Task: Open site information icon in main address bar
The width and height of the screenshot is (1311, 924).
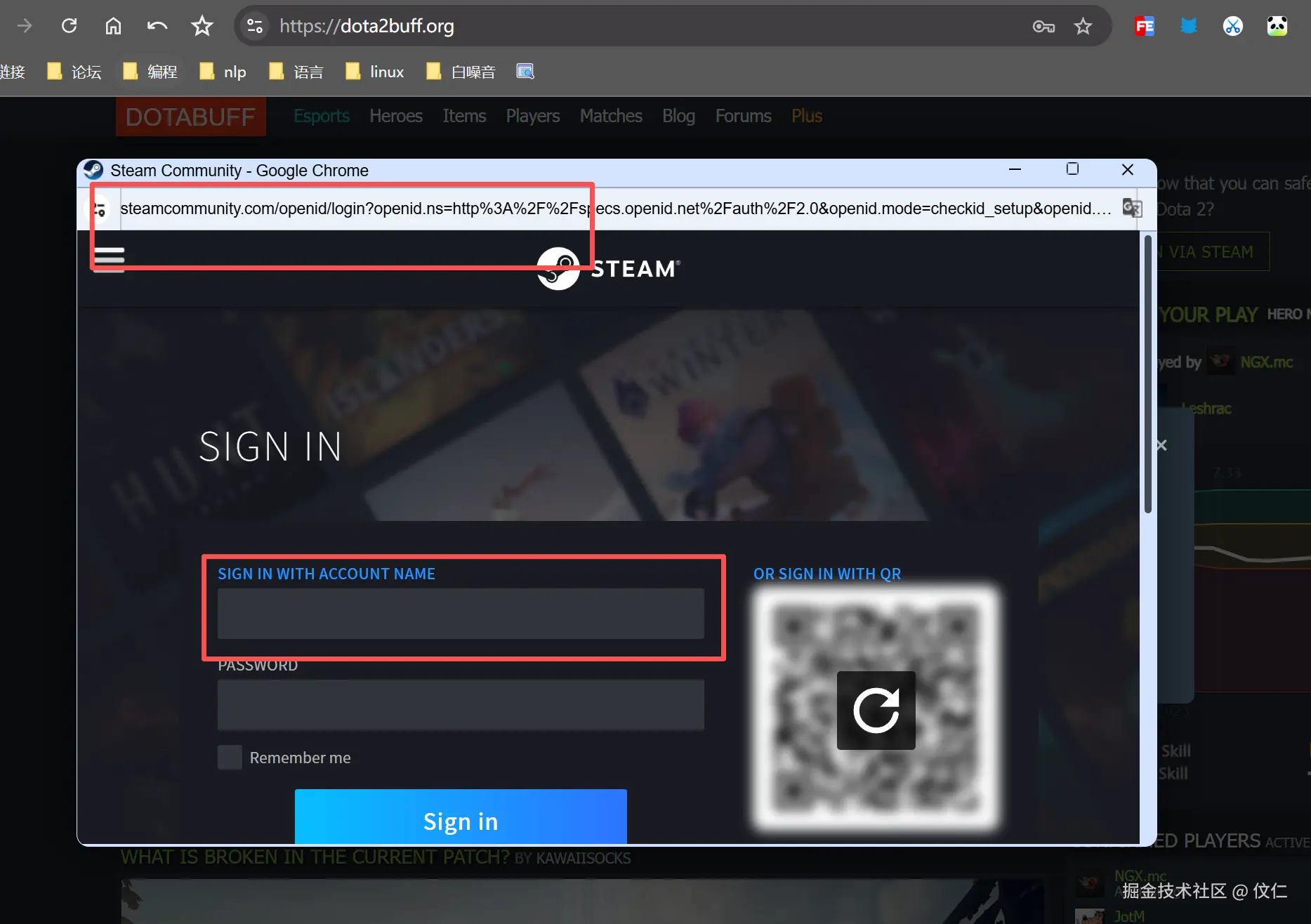Action: (254, 27)
